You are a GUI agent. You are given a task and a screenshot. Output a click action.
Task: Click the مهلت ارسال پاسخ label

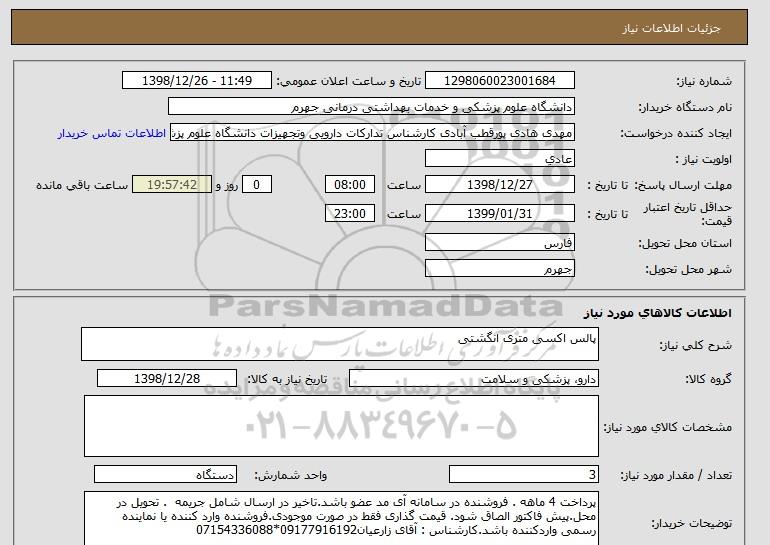pos(683,186)
